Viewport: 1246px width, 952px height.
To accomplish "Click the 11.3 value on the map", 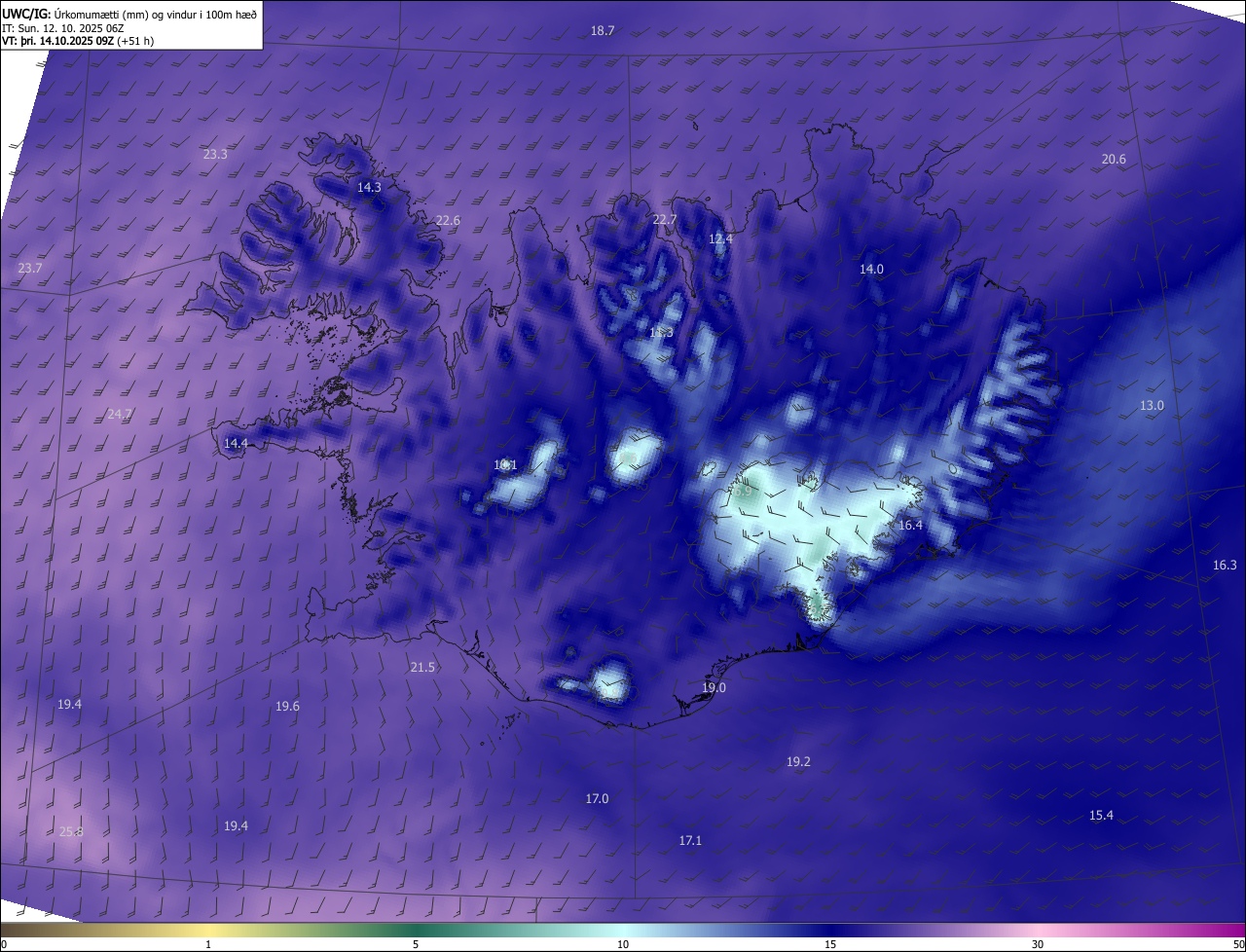I will pos(661,333).
